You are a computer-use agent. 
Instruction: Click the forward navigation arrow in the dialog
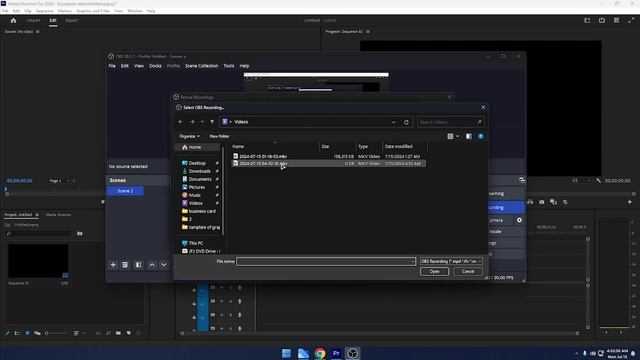(192, 122)
